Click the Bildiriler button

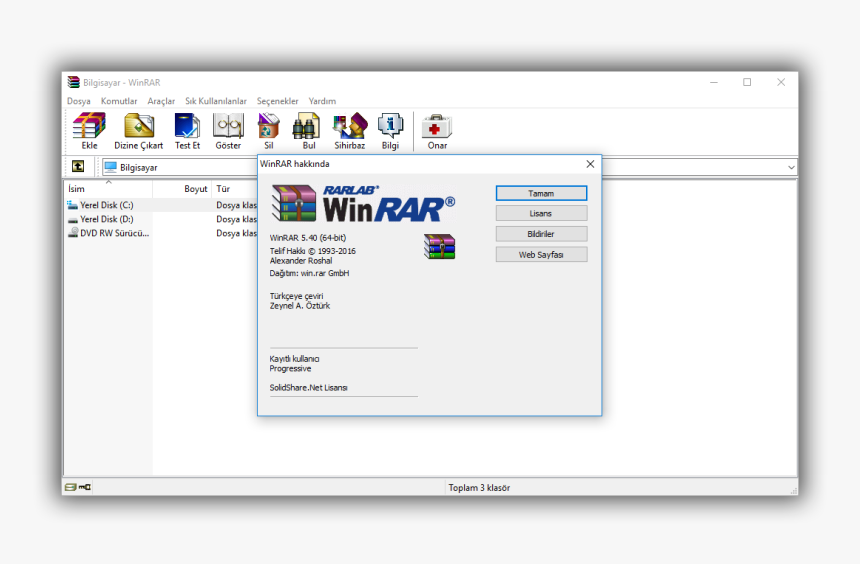541,234
